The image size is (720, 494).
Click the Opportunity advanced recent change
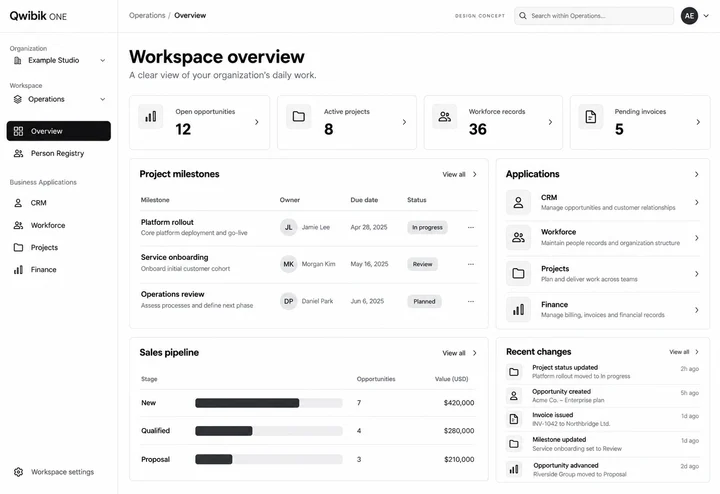[603, 469]
